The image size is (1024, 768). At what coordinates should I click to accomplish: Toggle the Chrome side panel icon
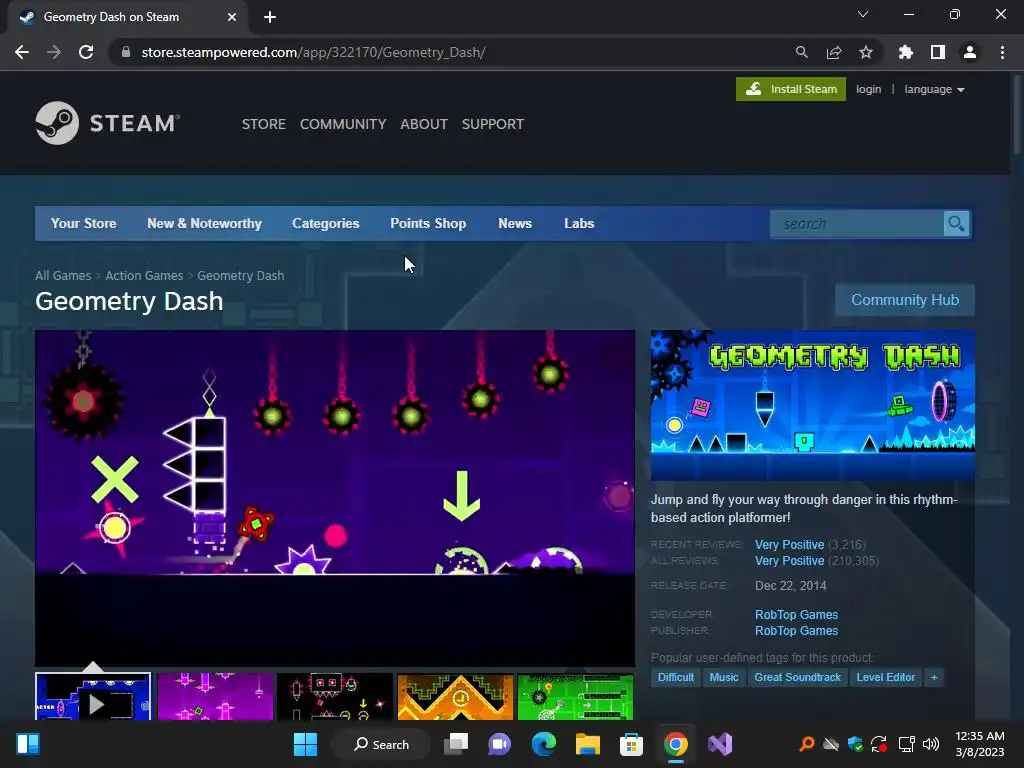(937, 52)
